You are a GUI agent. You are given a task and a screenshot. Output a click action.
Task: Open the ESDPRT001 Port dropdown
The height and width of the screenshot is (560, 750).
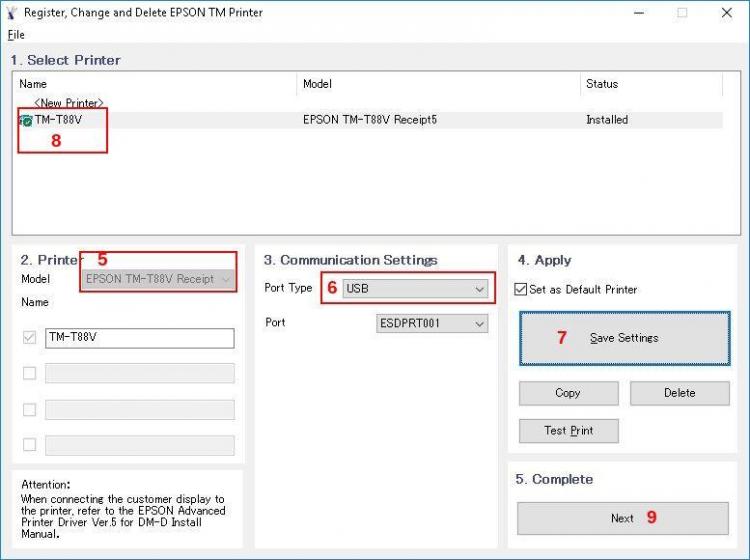coord(432,324)
